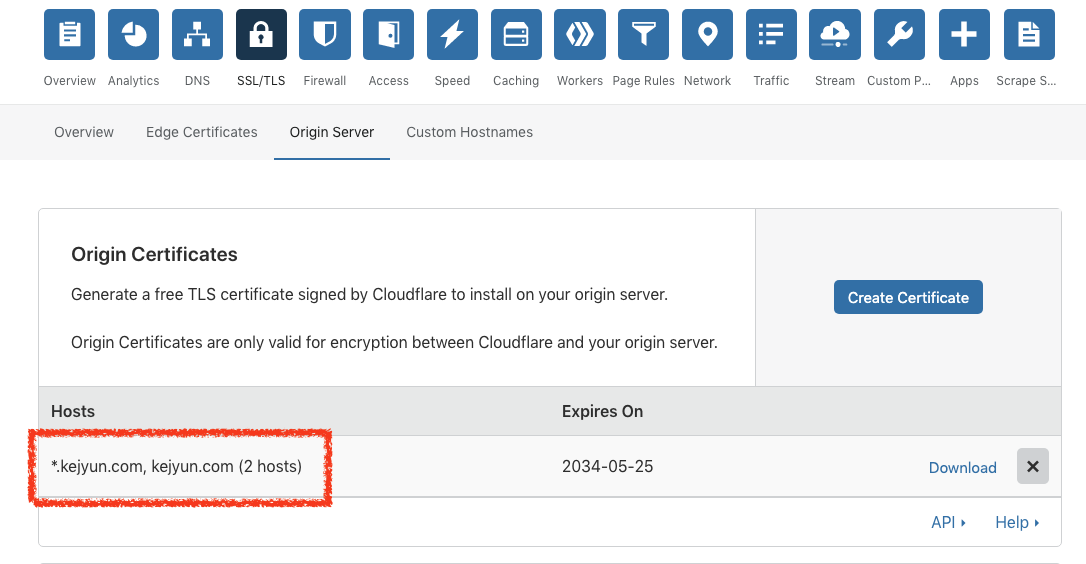Switch to the Edge Certificates tab
1086x564 pixels.
tap(202, 132)
